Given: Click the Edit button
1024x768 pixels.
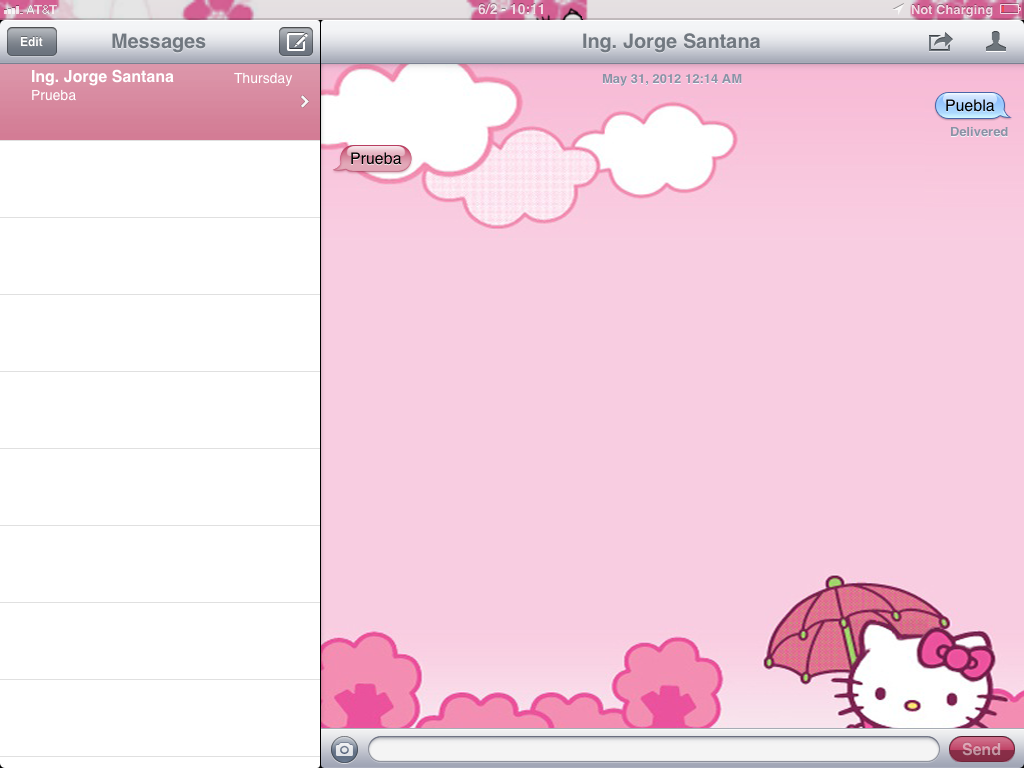Looking at the screenshot, I should (31, 42).
